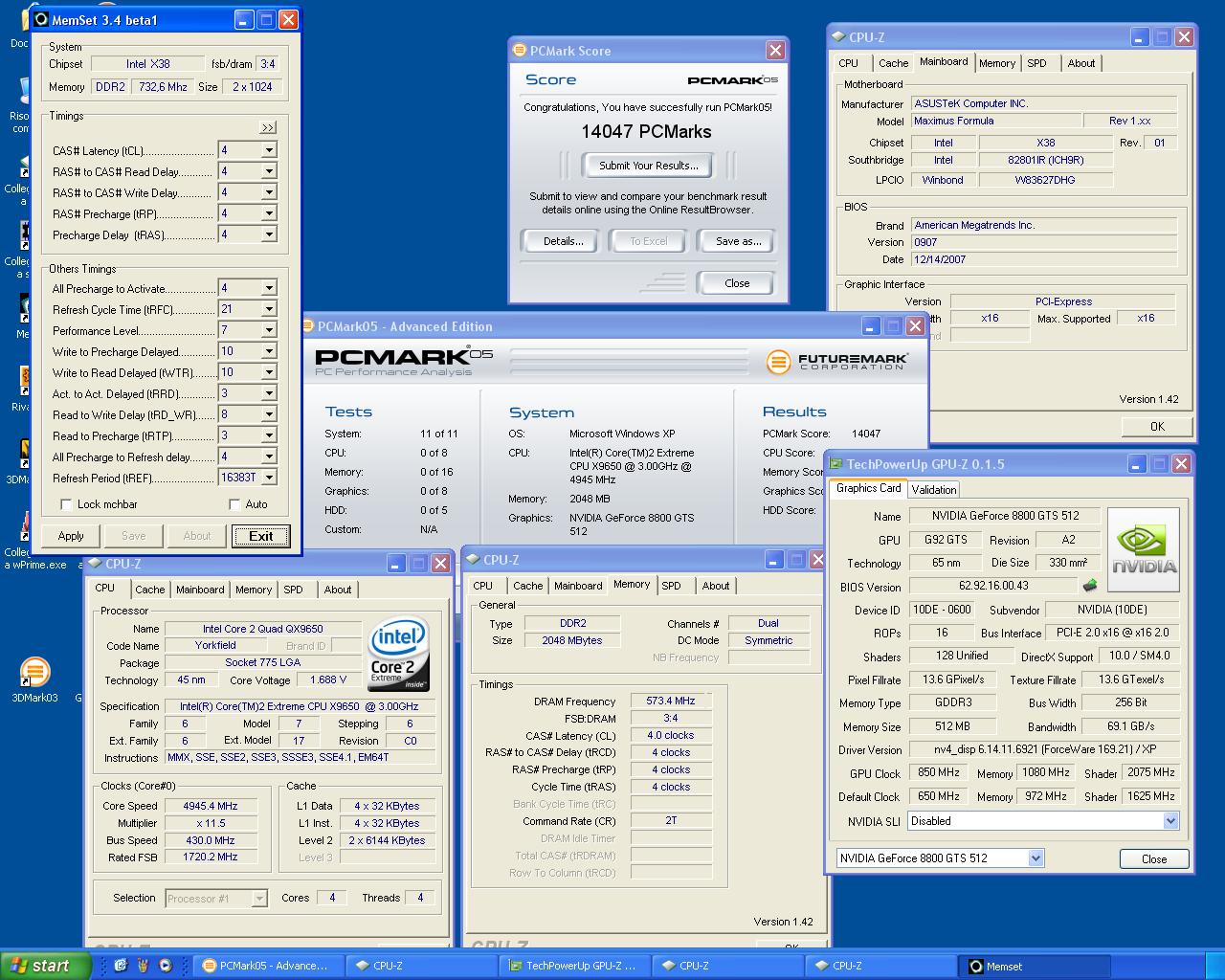Expand MemSet timings with >> button
The image size is (1225, 980).
[x=268, y=127]
